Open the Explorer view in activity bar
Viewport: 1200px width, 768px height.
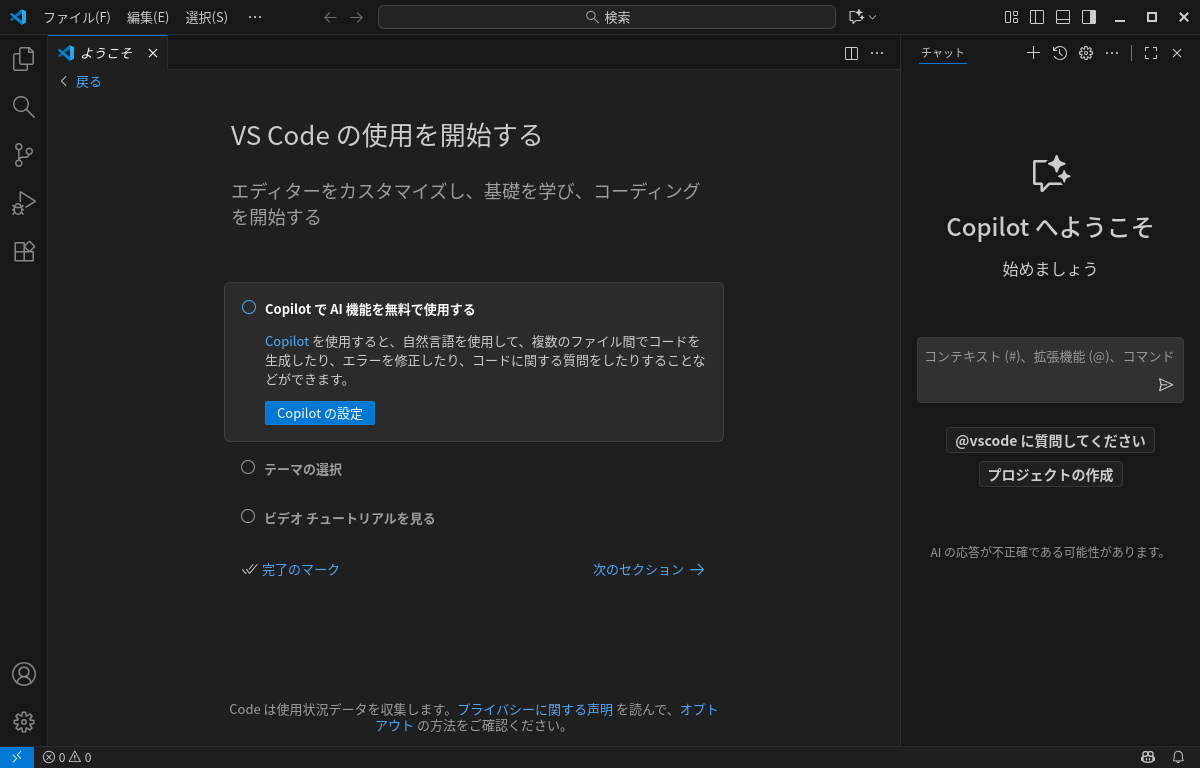[x=24, y=59]
